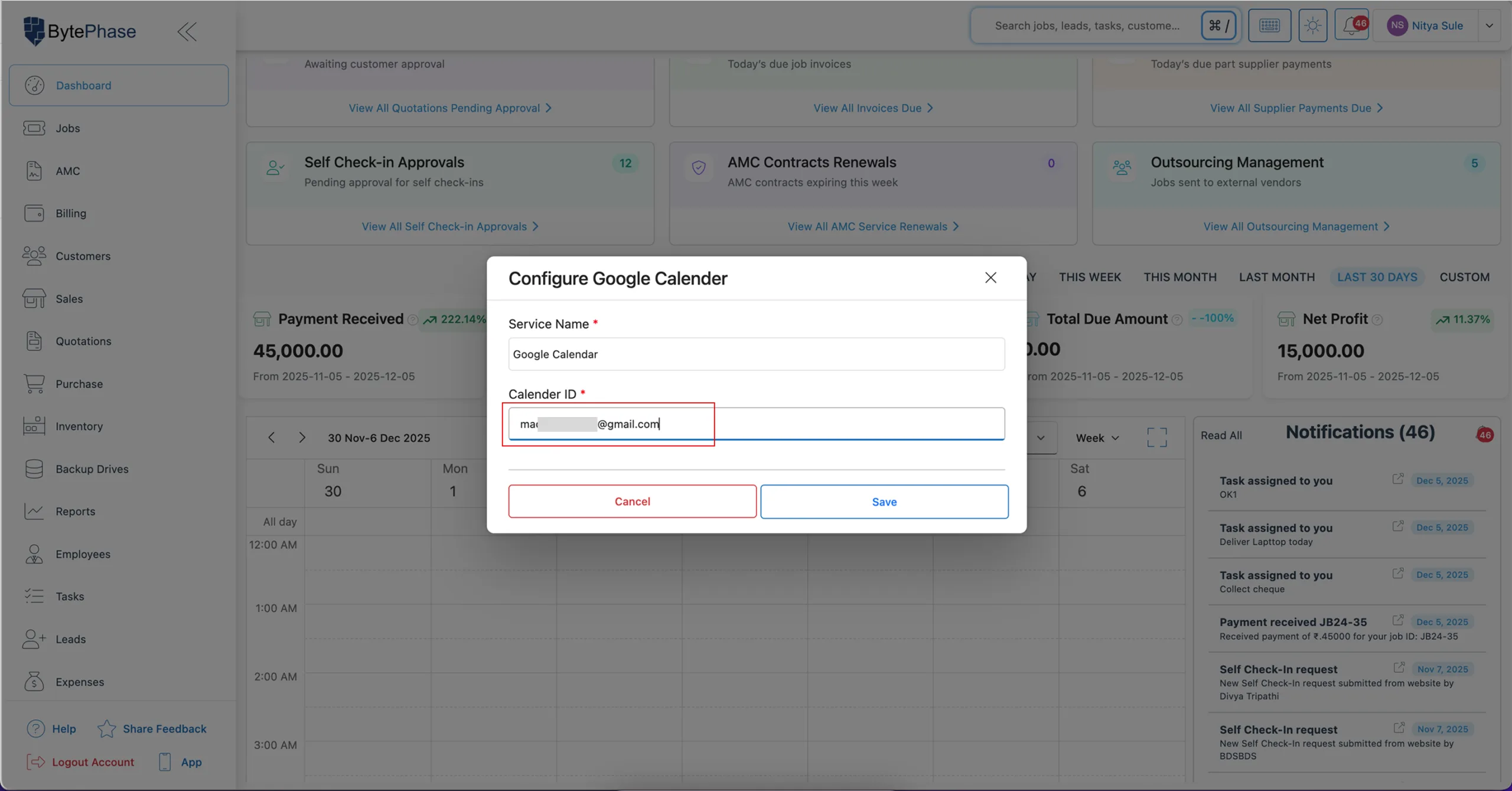Viewport: 1512px width, 791px height.
Task: Click the keyboard icon in the top bar
Action: tap(1270, 25)
